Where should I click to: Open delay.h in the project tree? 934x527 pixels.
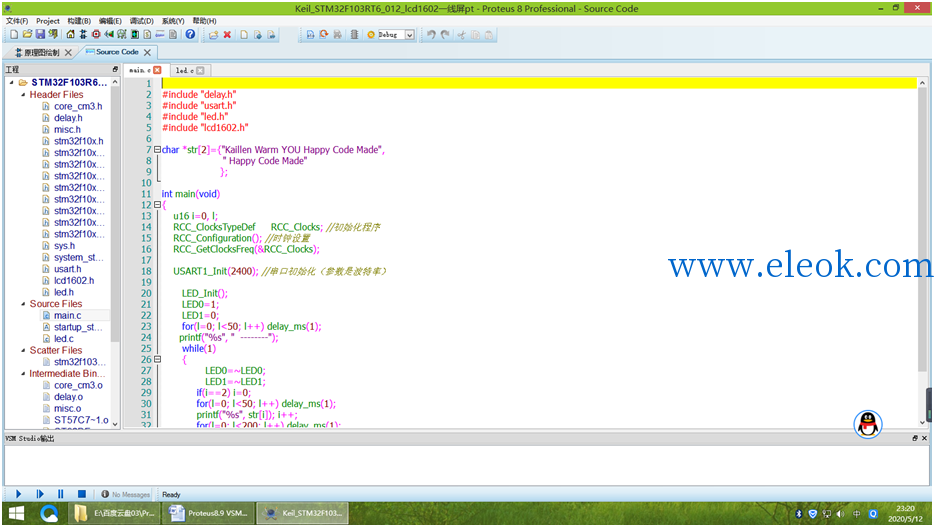click(x=68, y=118)
